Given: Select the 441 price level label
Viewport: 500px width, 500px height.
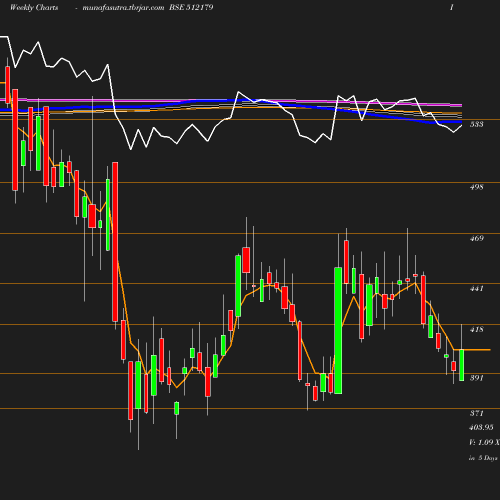Looking at the screenshot, I should pos(476,288).
